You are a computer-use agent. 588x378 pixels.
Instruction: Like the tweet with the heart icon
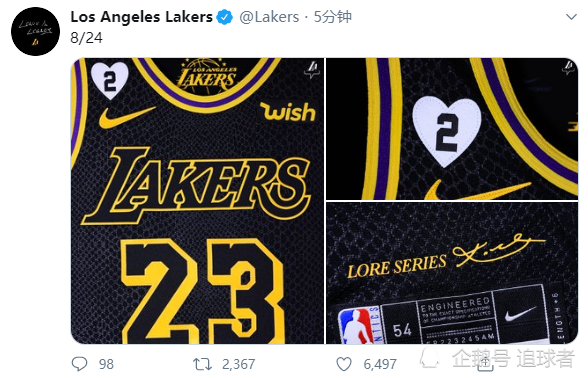(x=344, y=364)
